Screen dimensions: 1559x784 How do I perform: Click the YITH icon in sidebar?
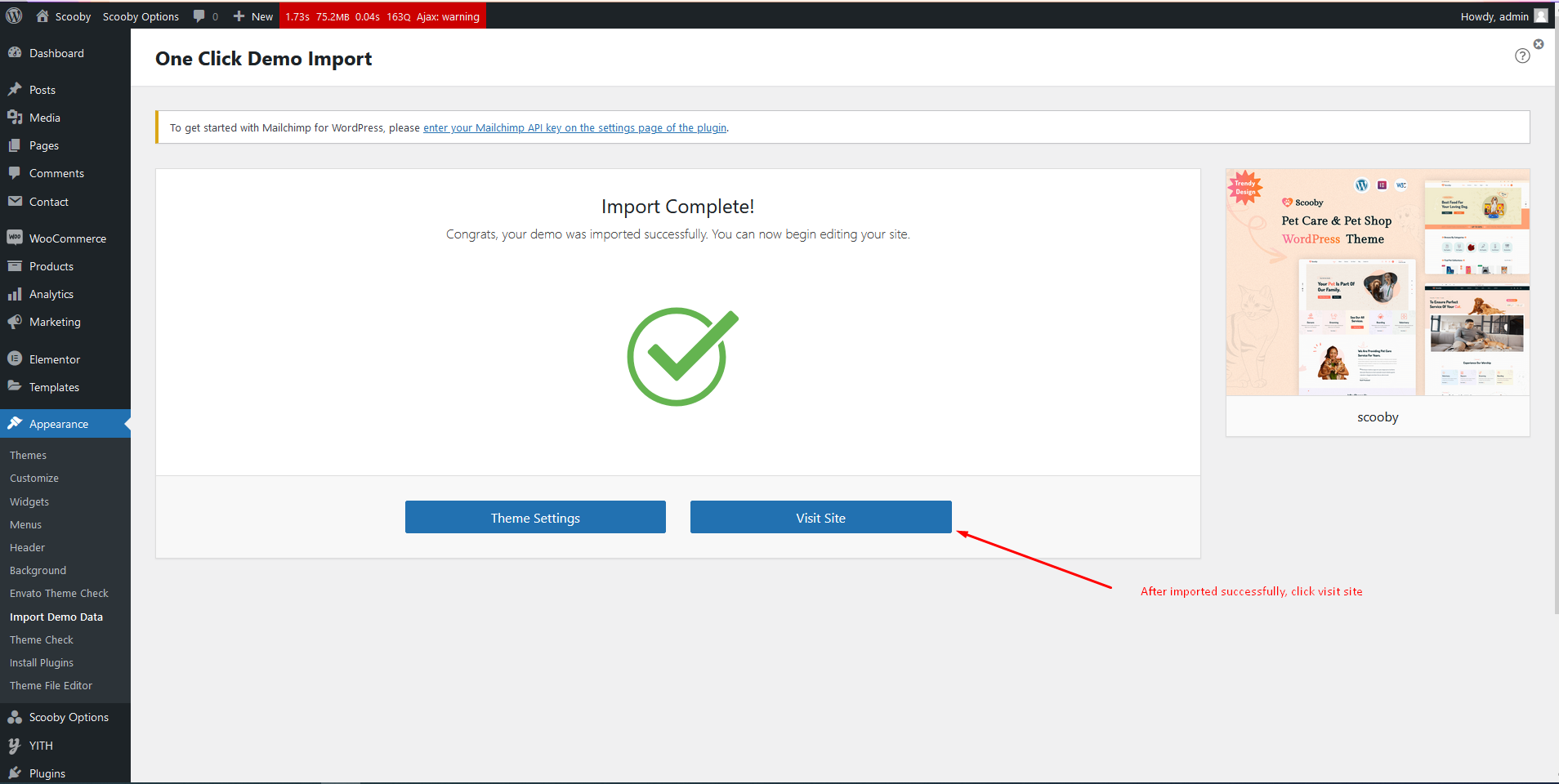pyautogui.click(x=15, y=746)
